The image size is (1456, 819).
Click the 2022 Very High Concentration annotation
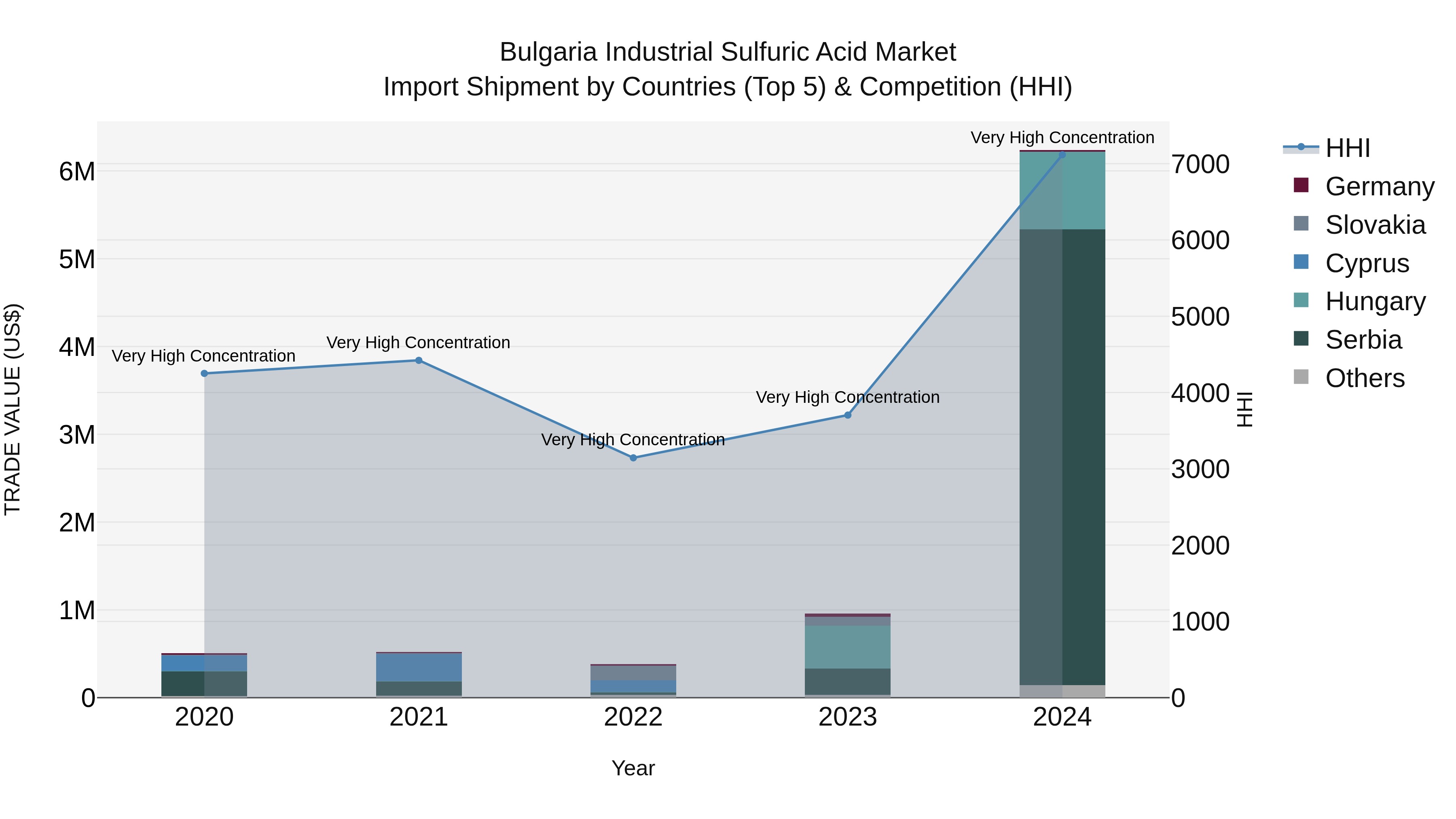coord(633,440)
